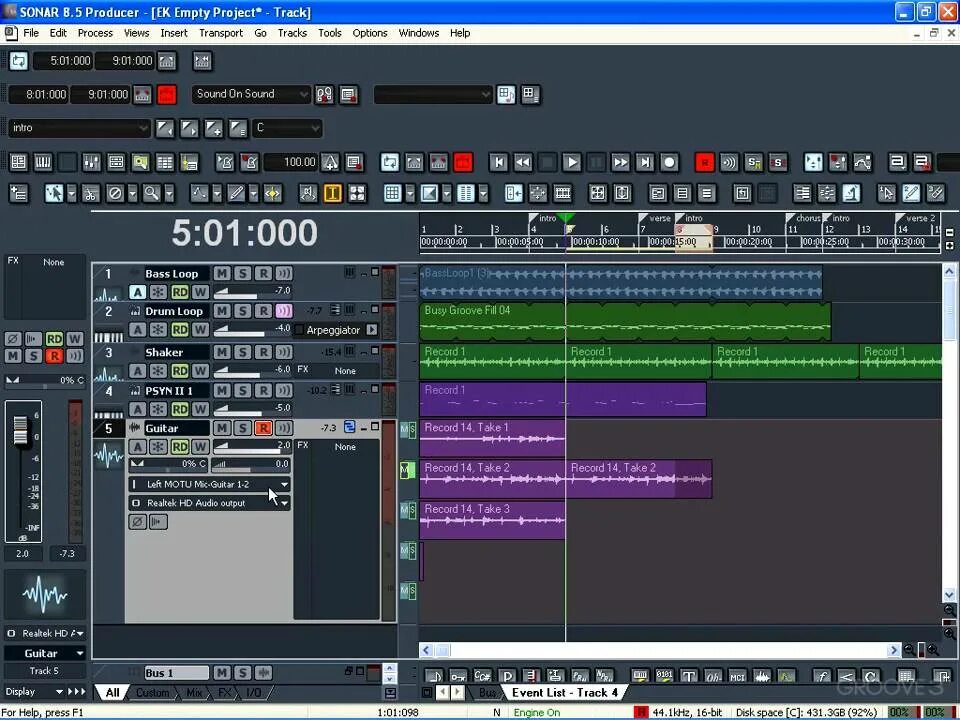
Task: Open the Realtek HD output dropdown in the inspector
Action: click(x=45, y=633)
